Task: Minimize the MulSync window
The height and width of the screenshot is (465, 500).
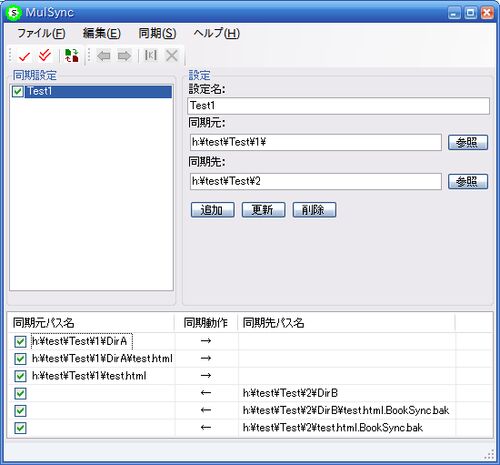Action: 454,13
